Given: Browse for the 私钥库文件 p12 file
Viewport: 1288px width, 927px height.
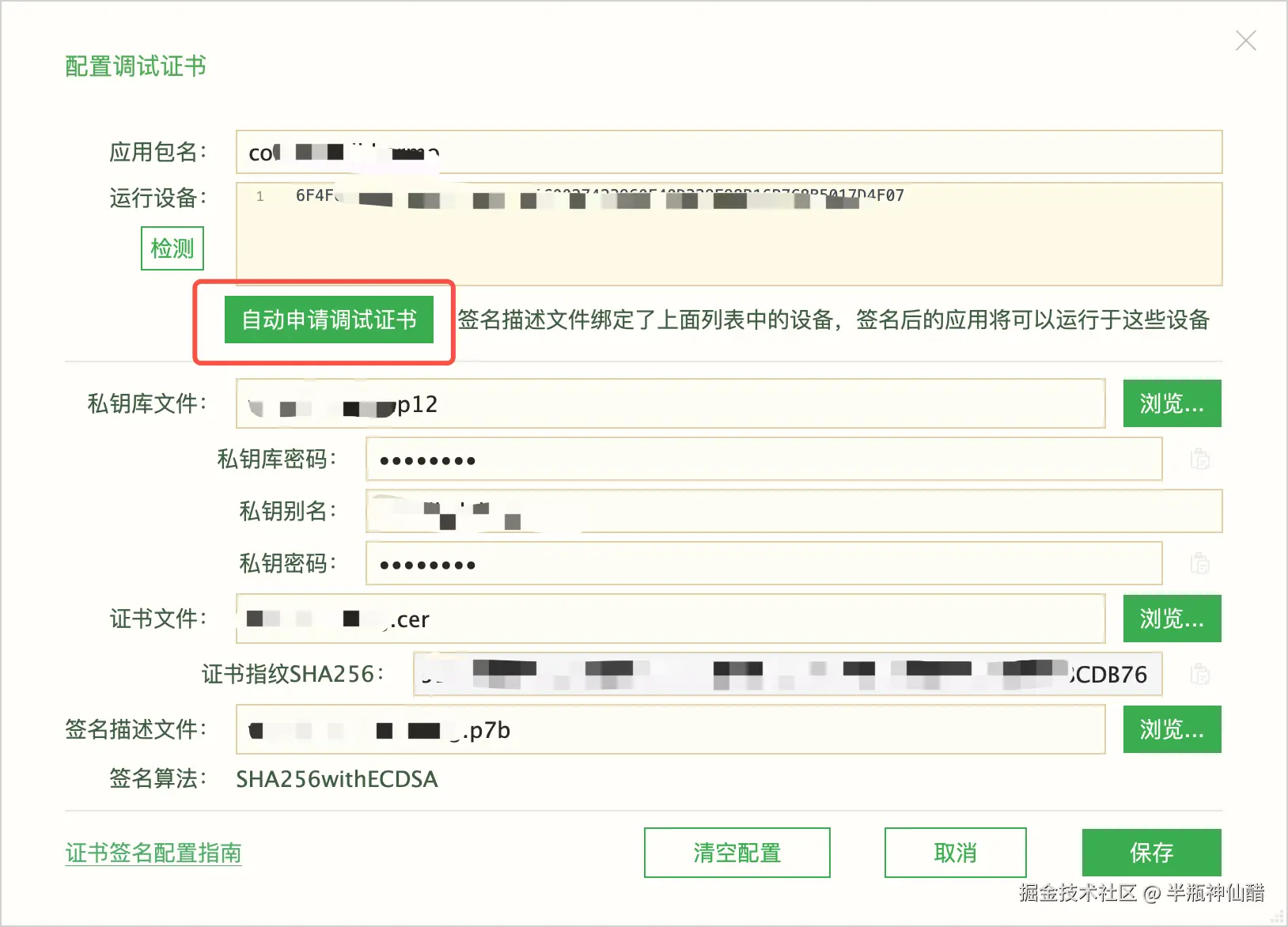Looking at the screenshot, I should 1172,403.
